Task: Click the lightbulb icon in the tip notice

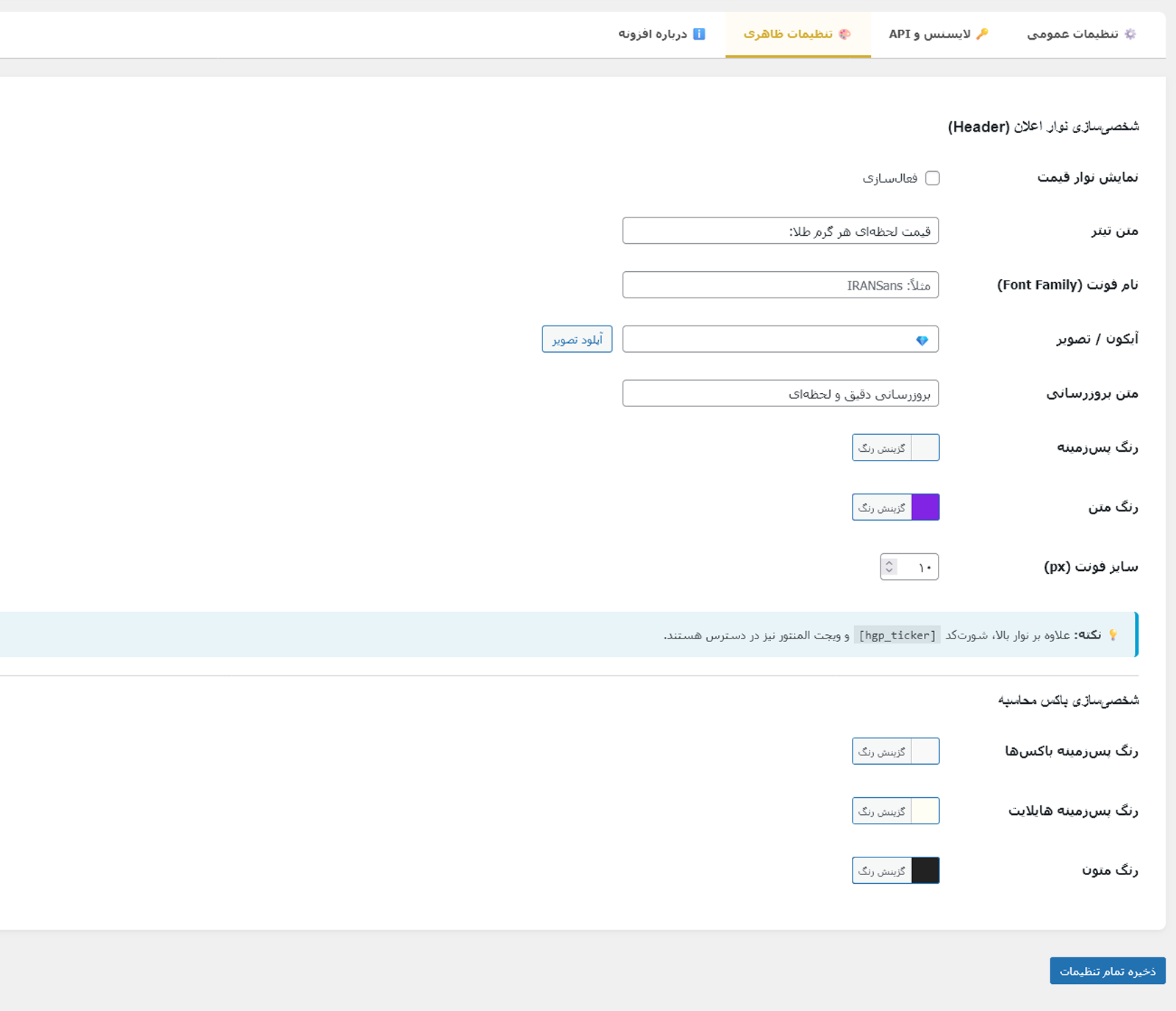Action: (x=1113, y=635)
